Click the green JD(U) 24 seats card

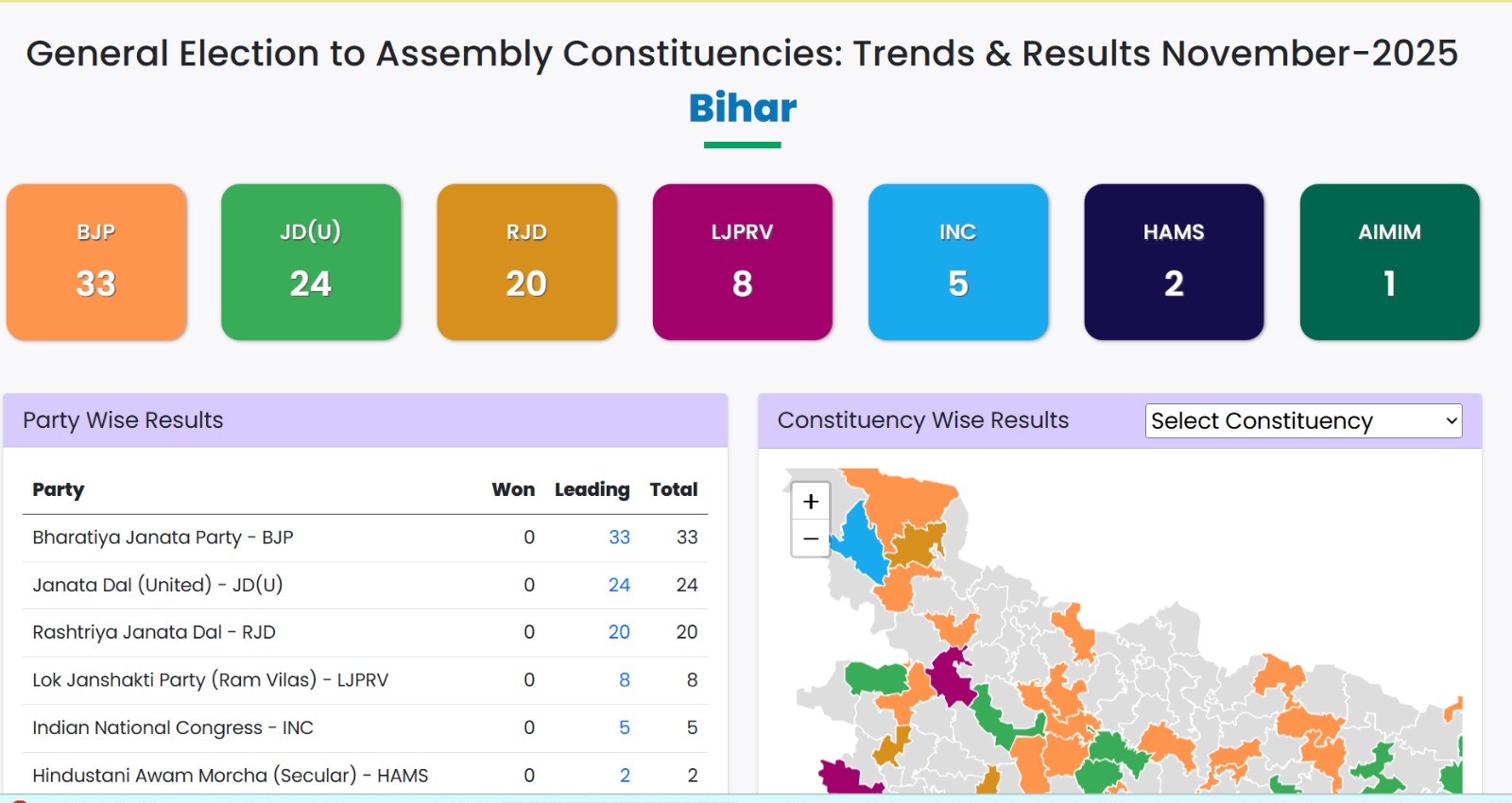coord(311,262)
